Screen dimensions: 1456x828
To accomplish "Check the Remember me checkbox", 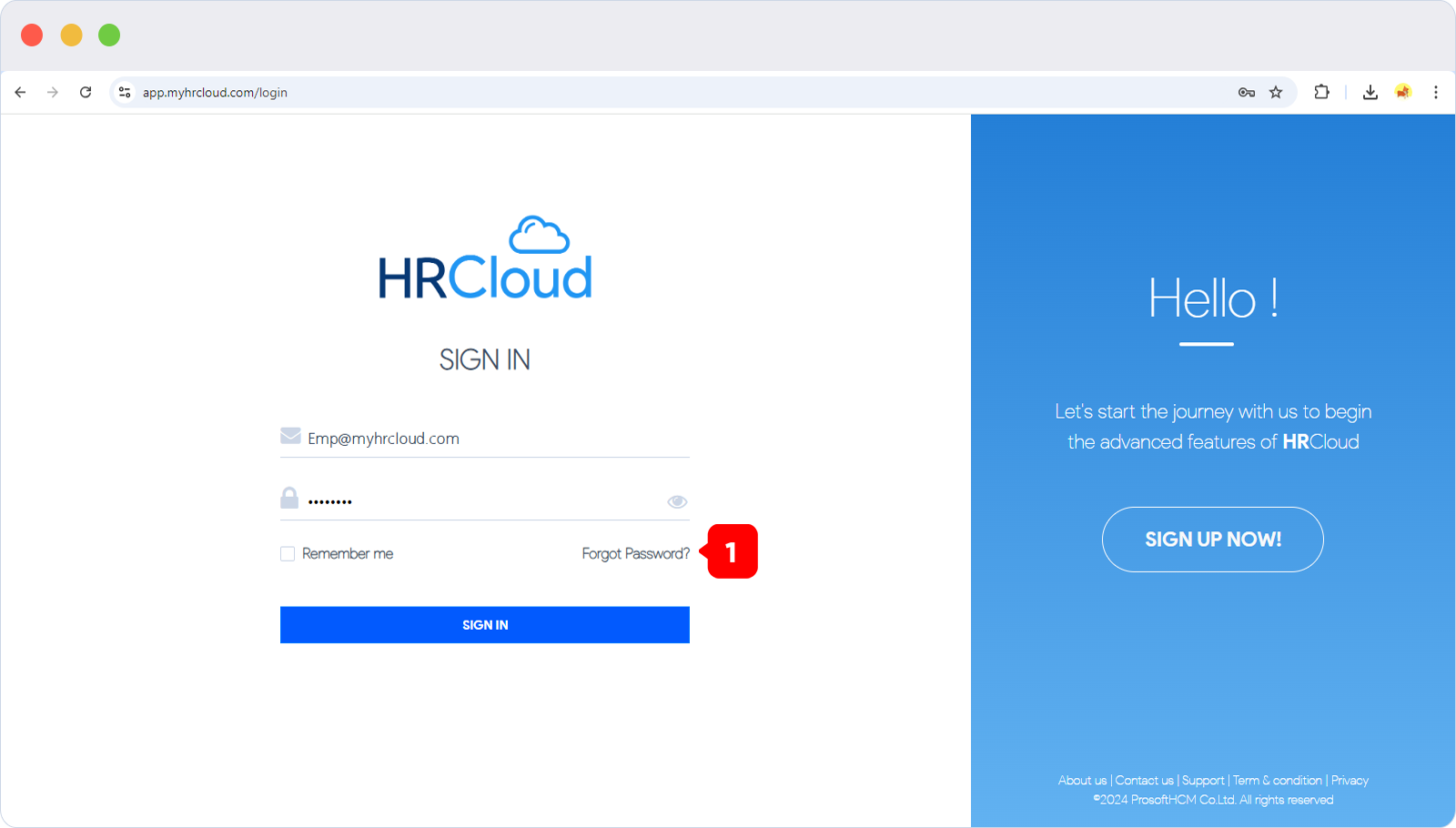I will pos(288,553).
